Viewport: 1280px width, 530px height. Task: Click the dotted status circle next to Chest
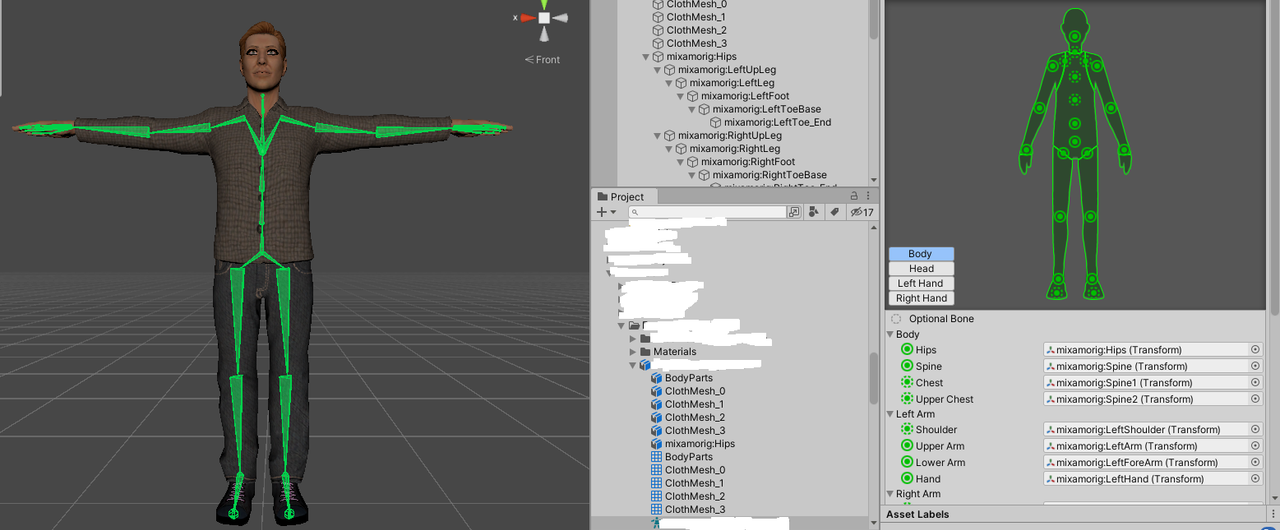[907, 382]
